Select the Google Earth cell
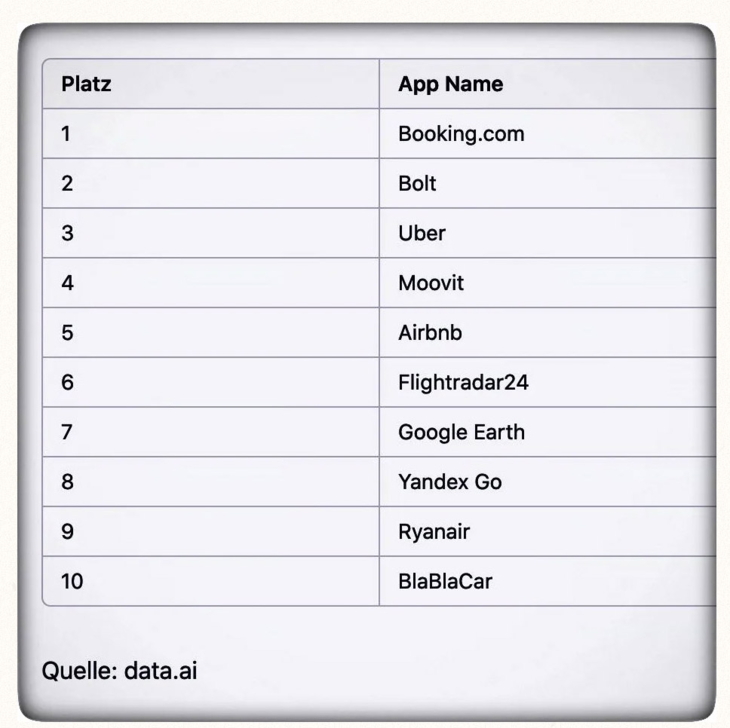 click(461, 432)
